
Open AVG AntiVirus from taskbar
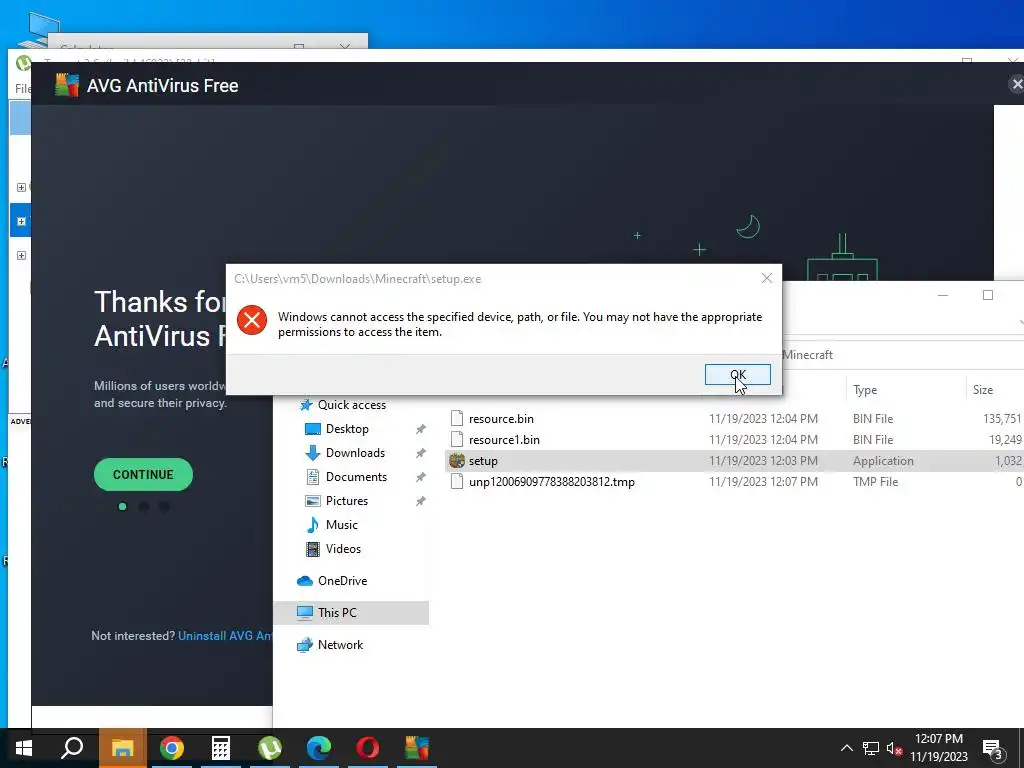417,748
